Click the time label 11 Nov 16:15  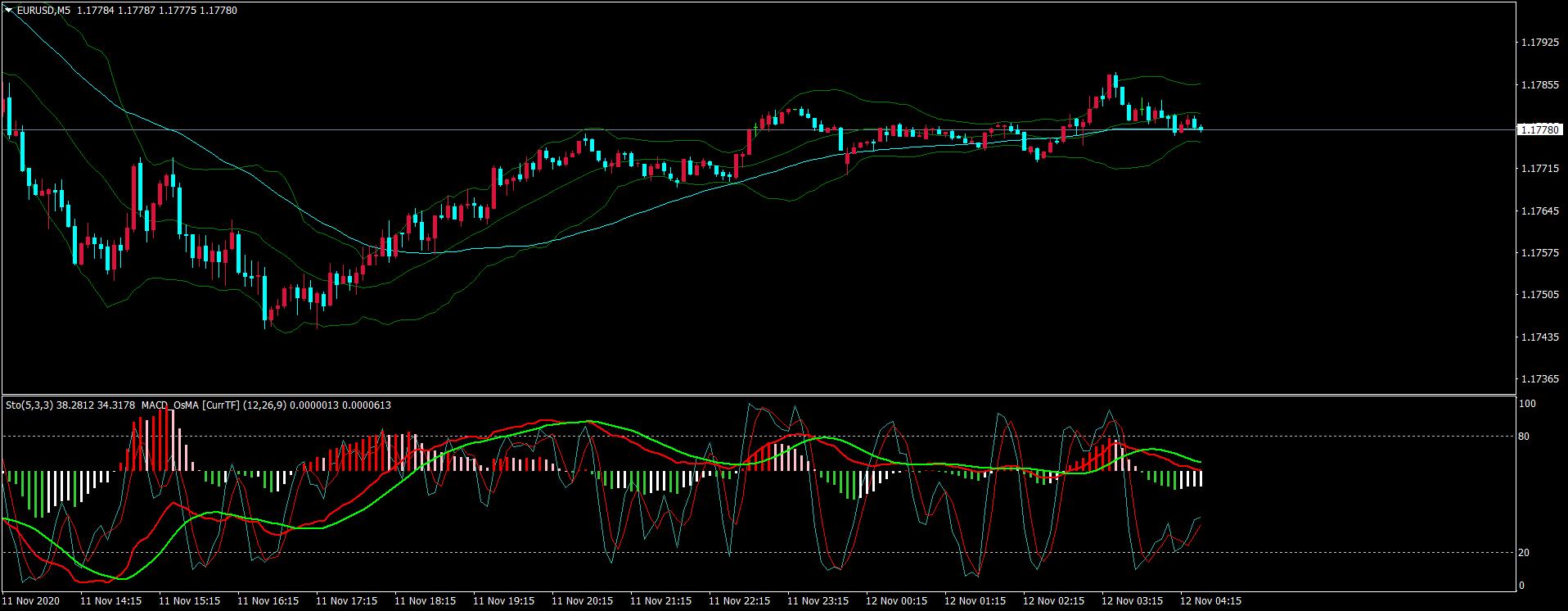[x=268, y=601]
